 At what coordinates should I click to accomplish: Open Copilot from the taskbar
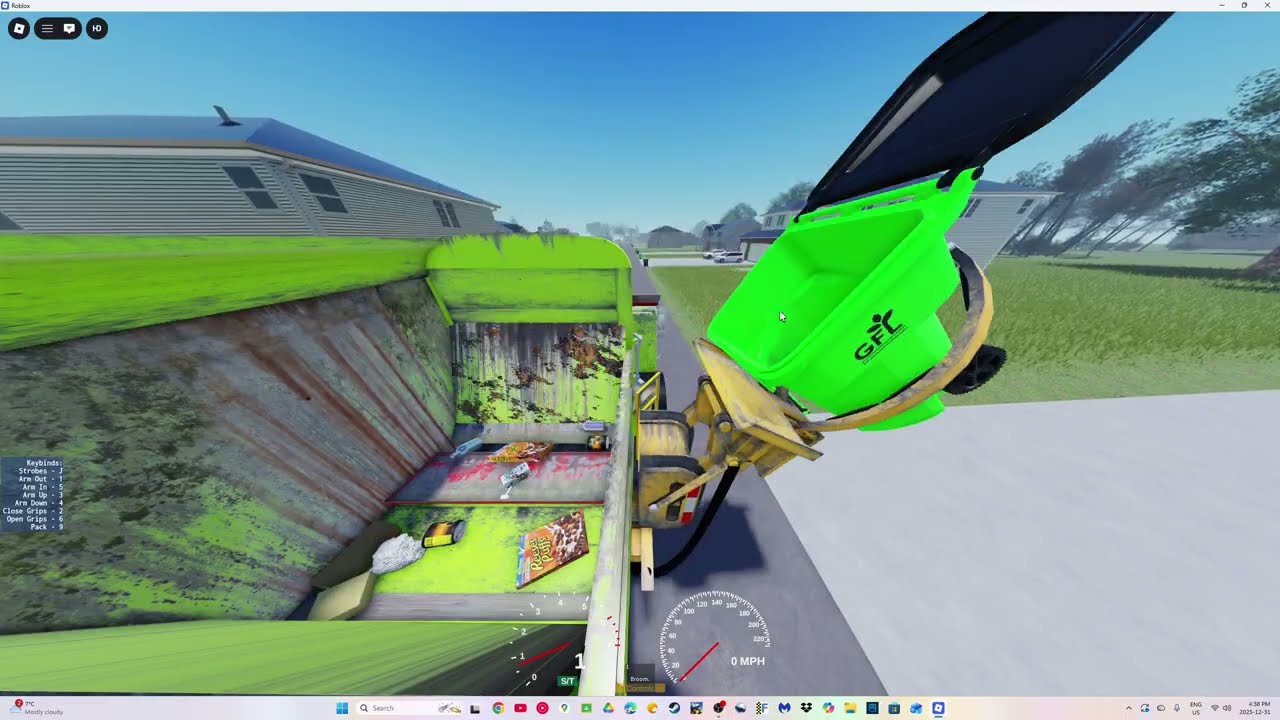[x=828, y=708]
